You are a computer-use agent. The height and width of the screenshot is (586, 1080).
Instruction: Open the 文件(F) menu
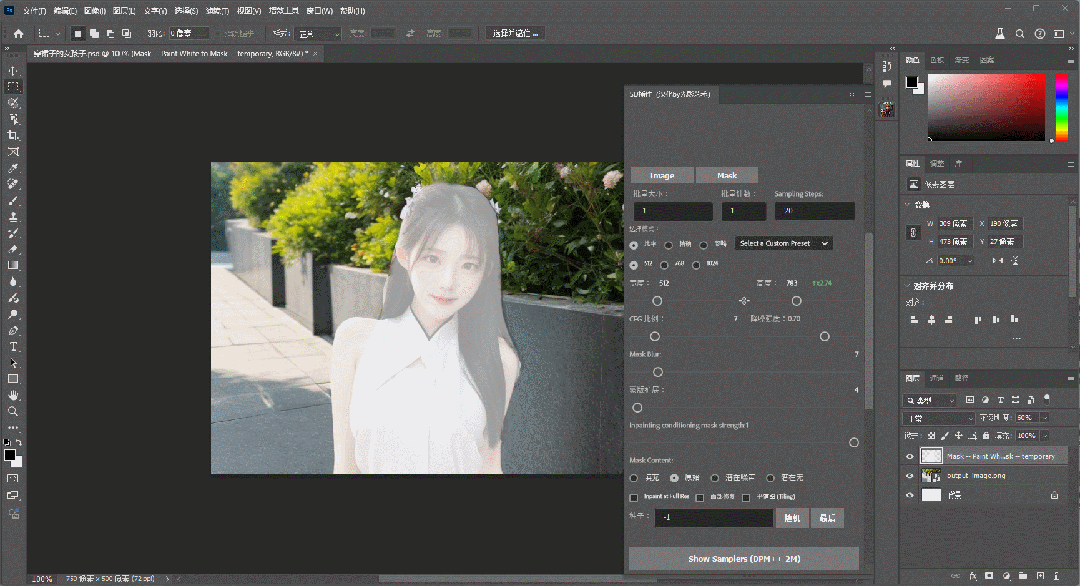click(34, 11)
